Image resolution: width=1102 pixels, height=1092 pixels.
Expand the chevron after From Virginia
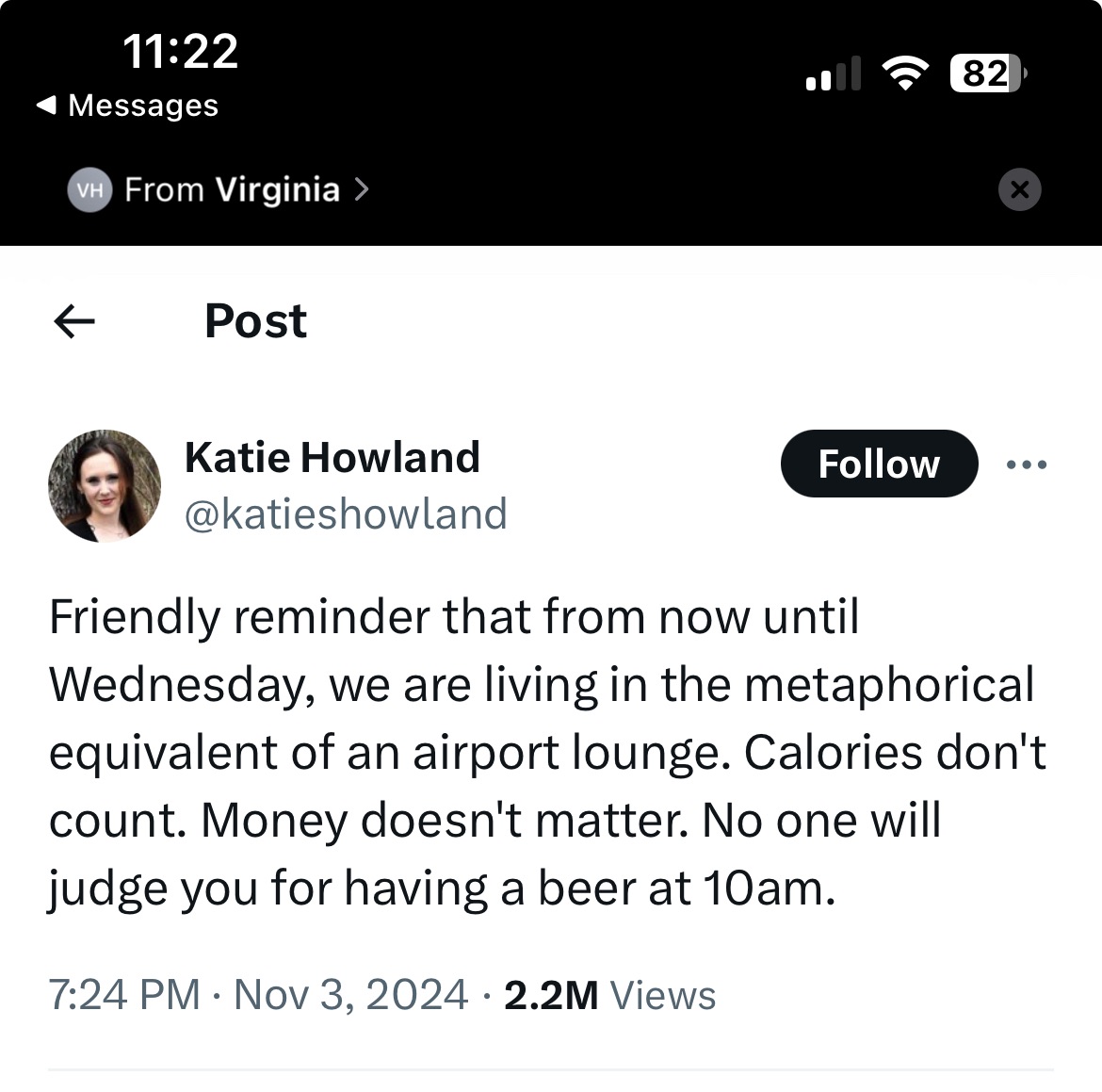[363, 190]
